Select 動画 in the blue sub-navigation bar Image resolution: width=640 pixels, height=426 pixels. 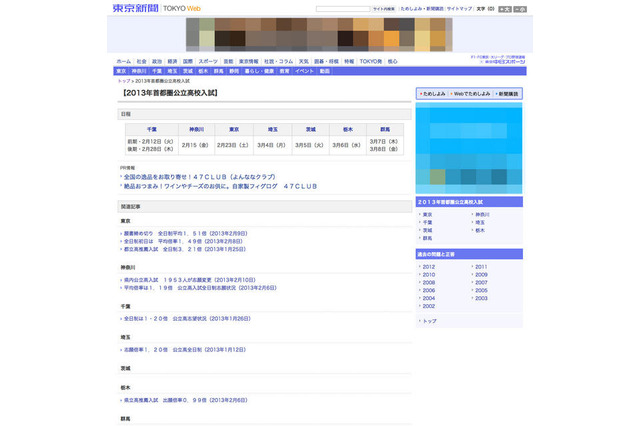point(324,71)
